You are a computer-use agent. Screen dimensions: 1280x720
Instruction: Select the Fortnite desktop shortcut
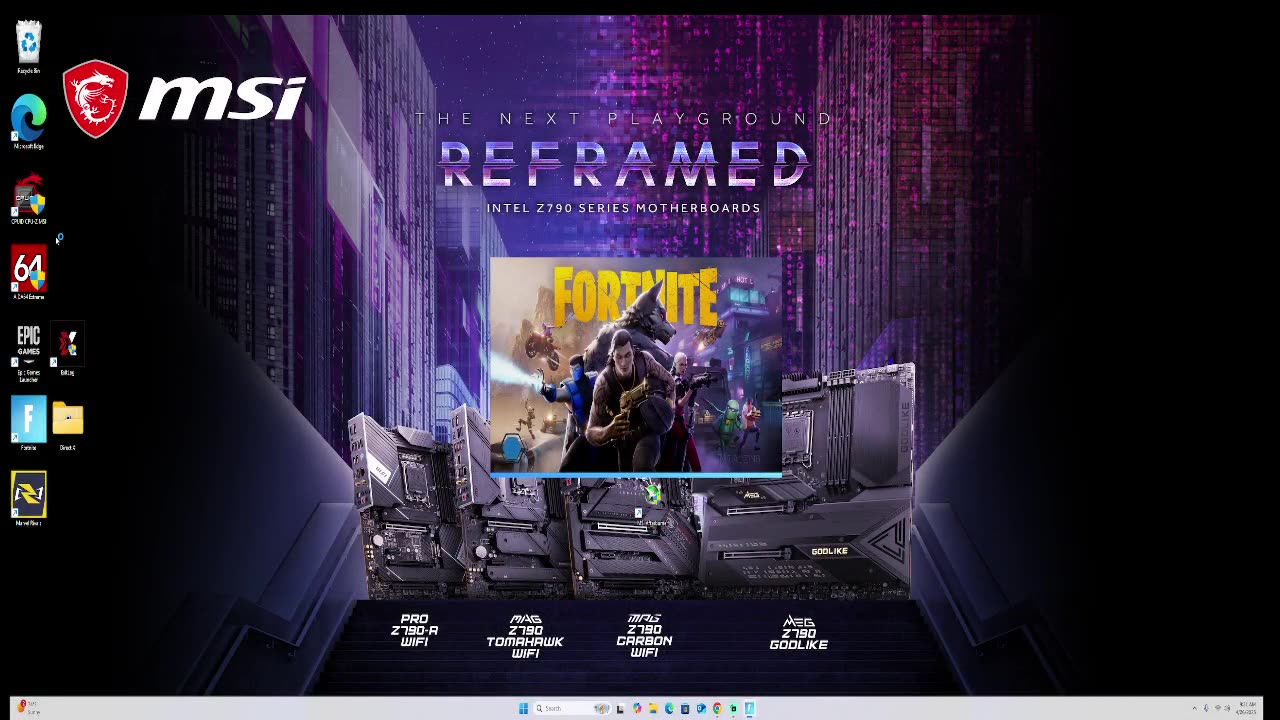coord(29,424)
